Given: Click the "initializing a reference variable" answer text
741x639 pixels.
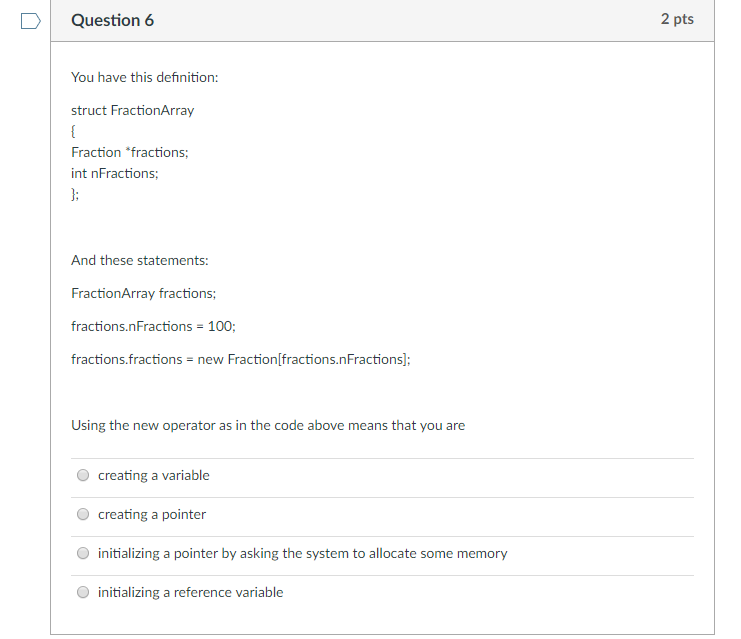Looking at the screenshot, I should 190,593.
